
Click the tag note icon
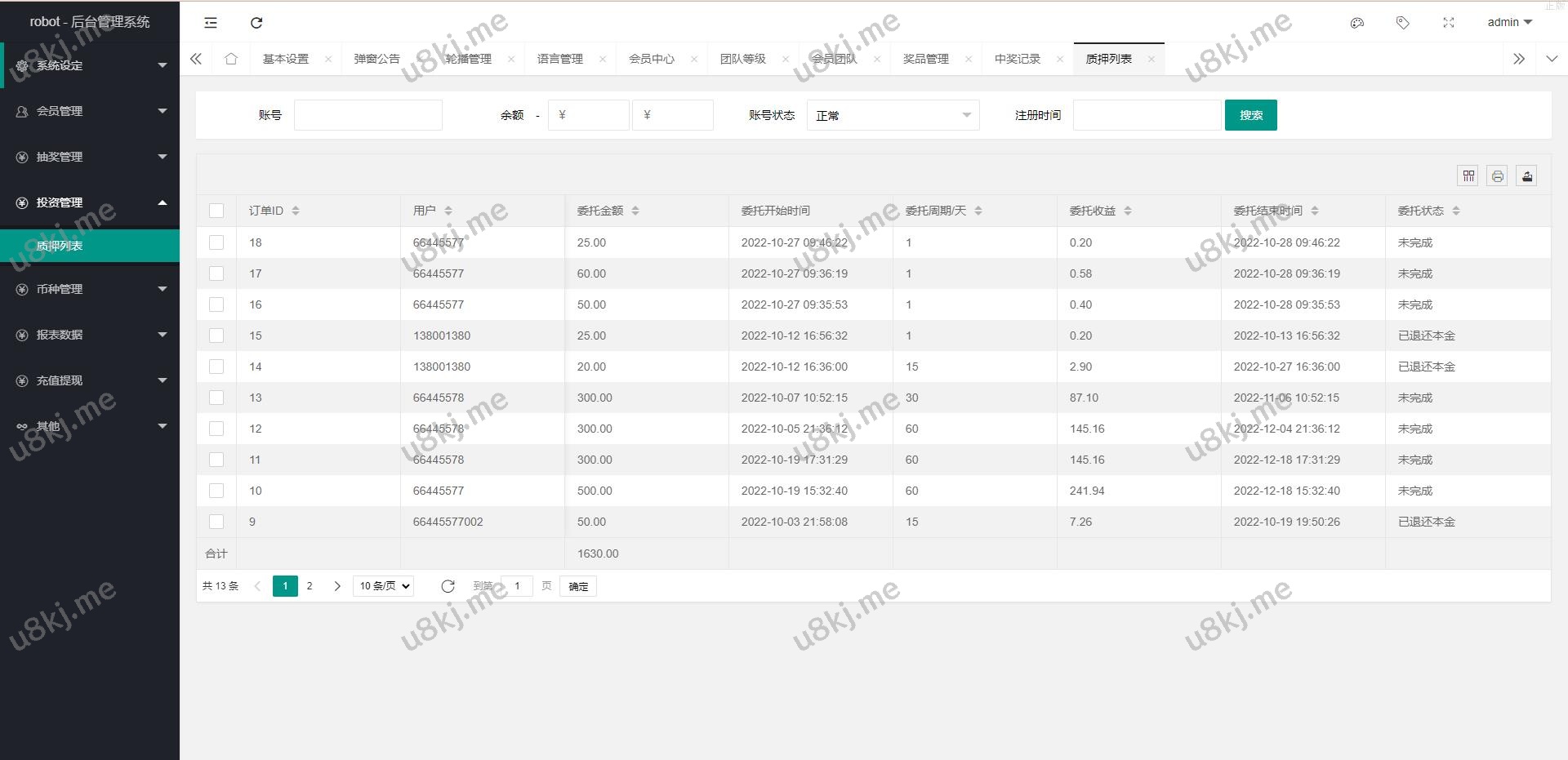pyautogui.click(x=1403, y=23)
